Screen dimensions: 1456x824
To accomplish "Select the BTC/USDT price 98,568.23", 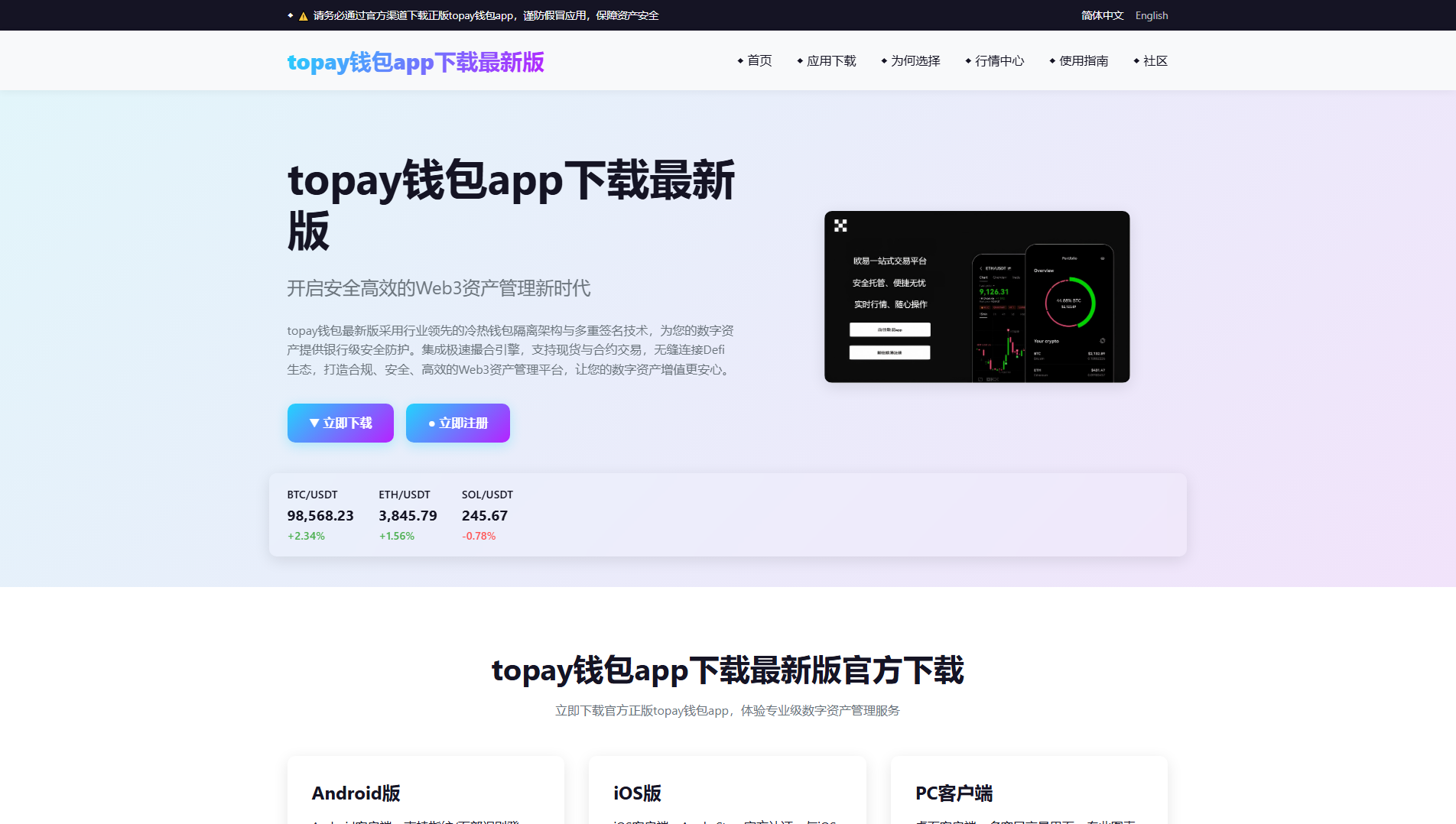I will click(320, 516).
